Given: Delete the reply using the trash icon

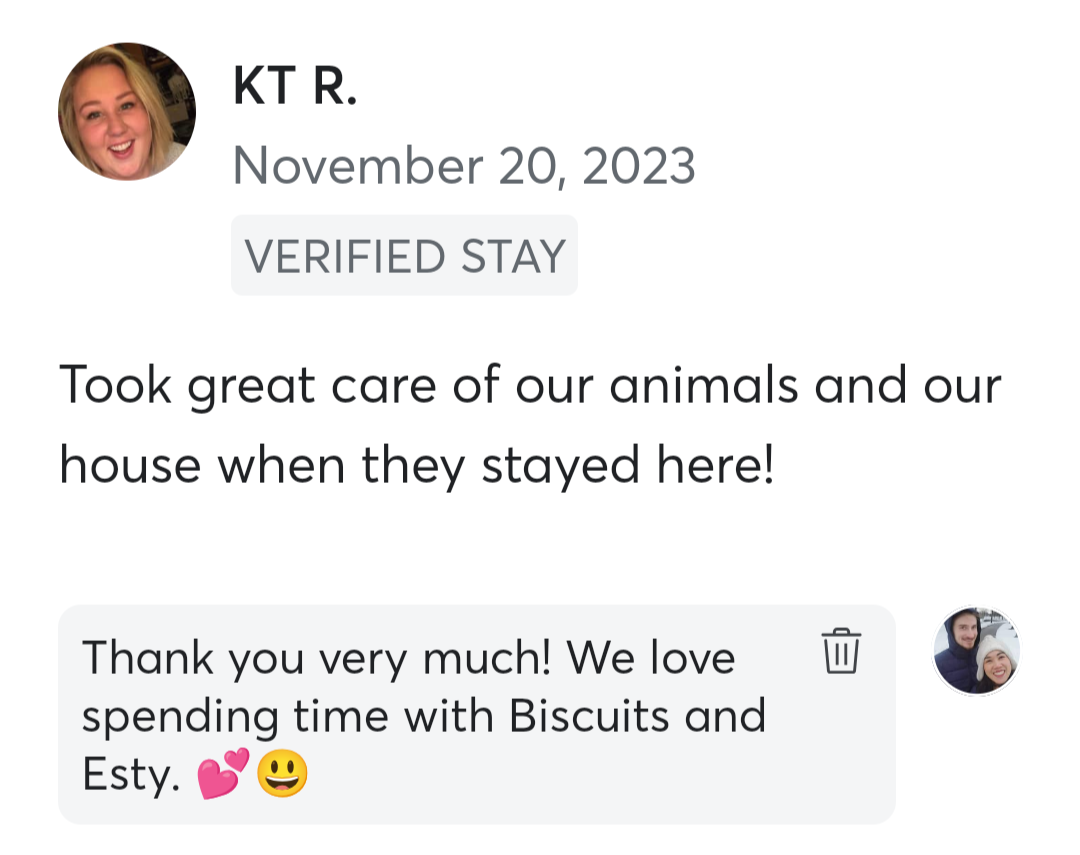Looking at the screenshot, I should (841, 651).
